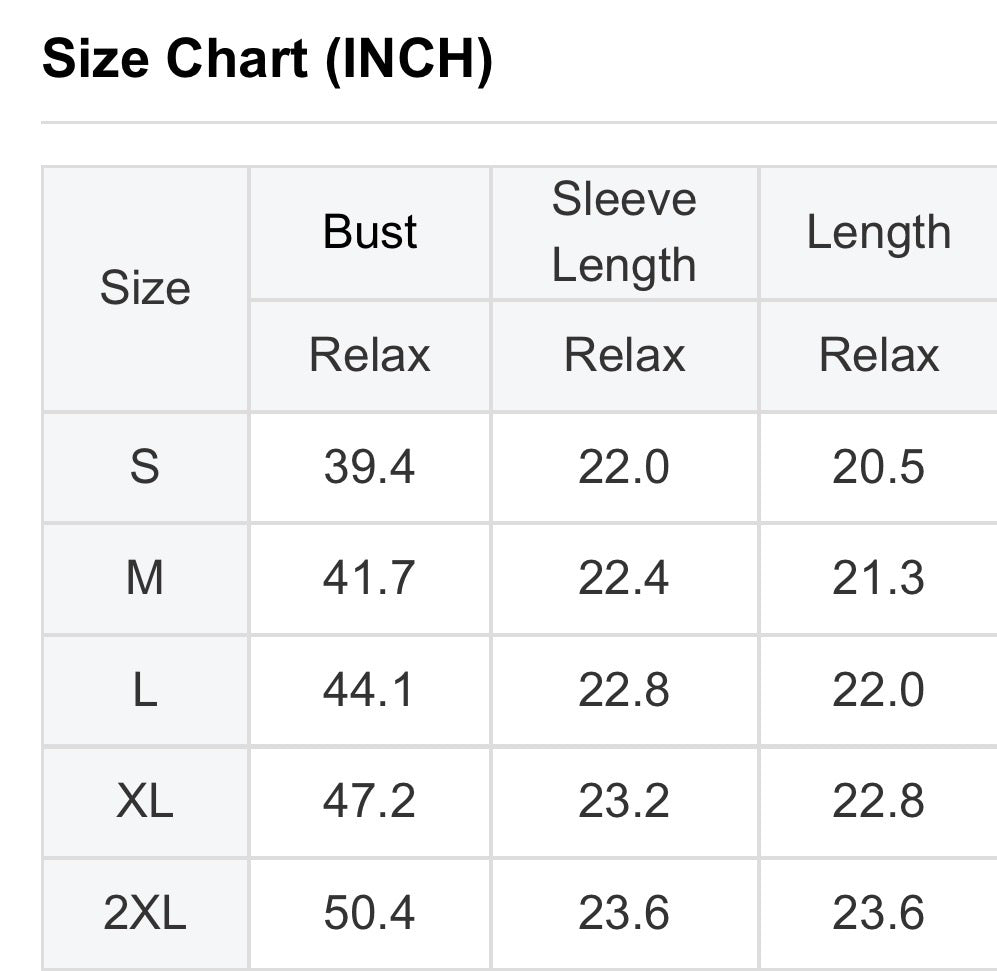Click bust value 47.2 for size XL
The width and height of the screenshot is (997, 971).
point(369,801)
